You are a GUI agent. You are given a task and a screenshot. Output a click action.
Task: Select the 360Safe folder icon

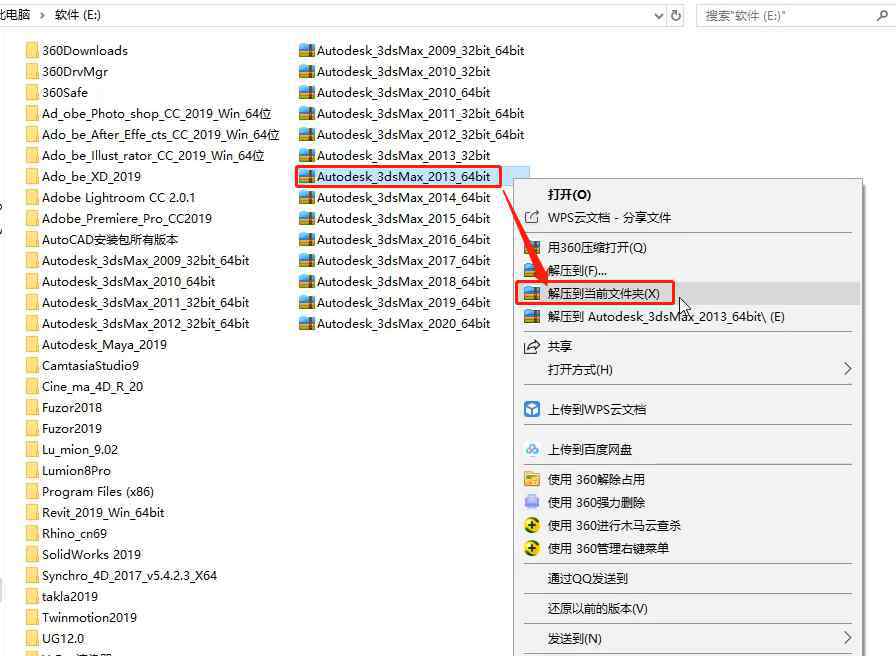tap(32, 93)
